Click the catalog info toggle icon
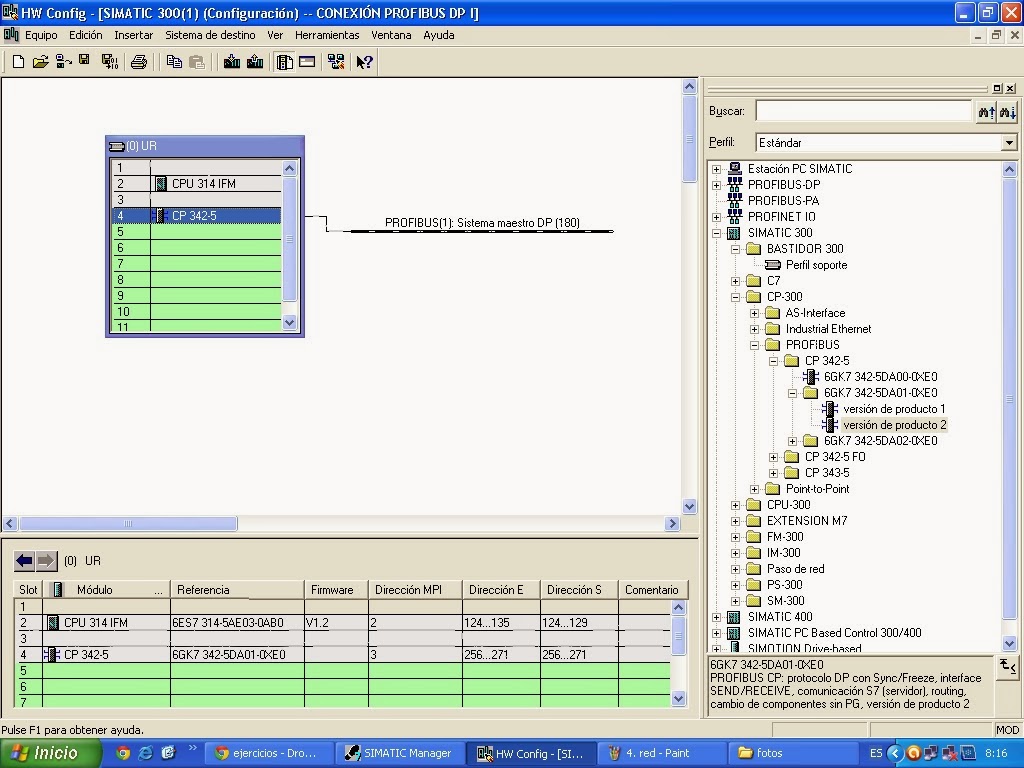This screenshot has width=1024, height=768. click(1008, 666)
